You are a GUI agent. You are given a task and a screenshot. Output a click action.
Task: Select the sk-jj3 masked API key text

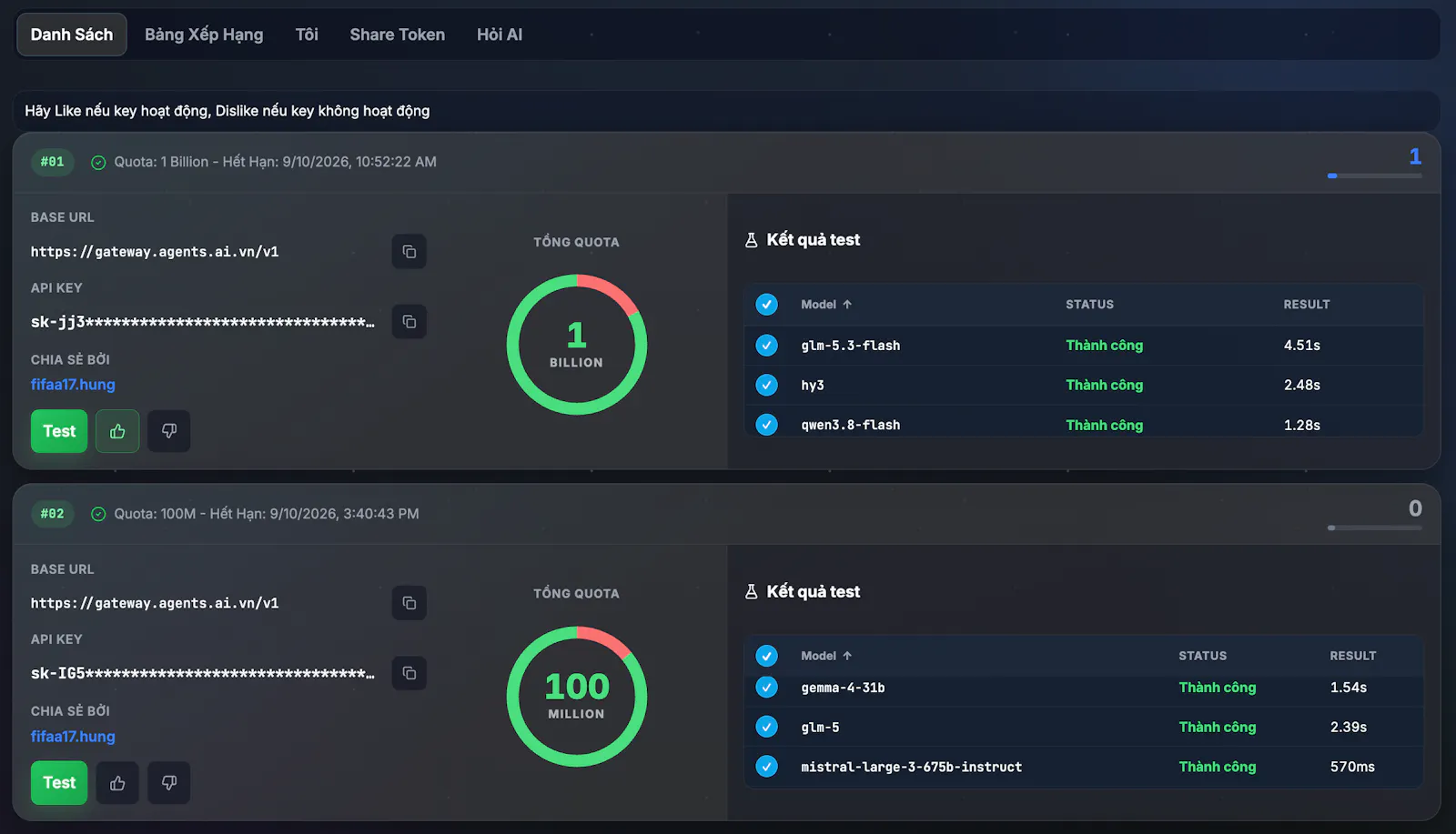[x=203, y=322]
